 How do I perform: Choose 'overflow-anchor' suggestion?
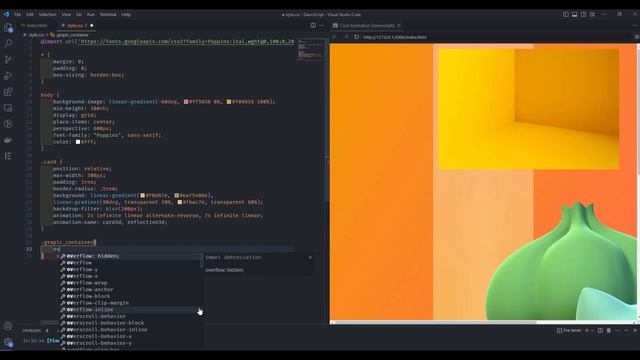pyautogui.click(x=131, y=289)
